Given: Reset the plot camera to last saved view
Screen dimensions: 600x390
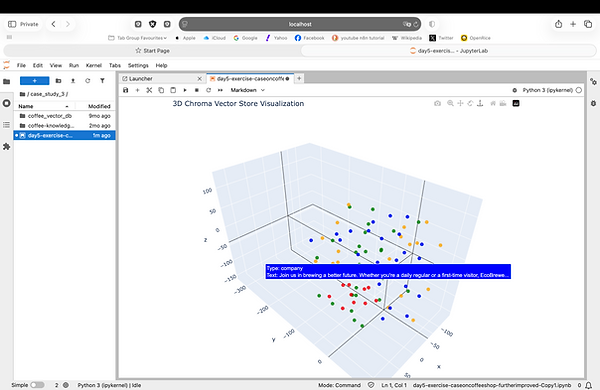Looking at the screenshot, I should (x=503, y=103).
